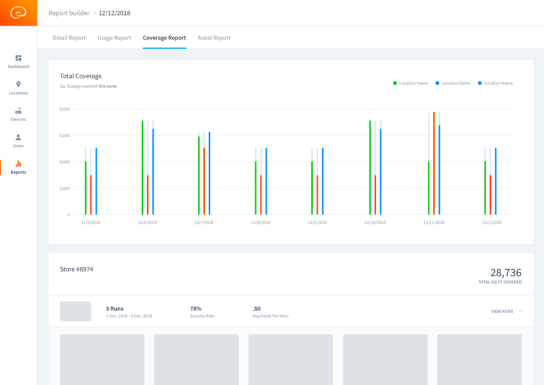Go to Locations via pin icon
The width and height of the screenshot is (544, 385).
[x=18, y=84]
